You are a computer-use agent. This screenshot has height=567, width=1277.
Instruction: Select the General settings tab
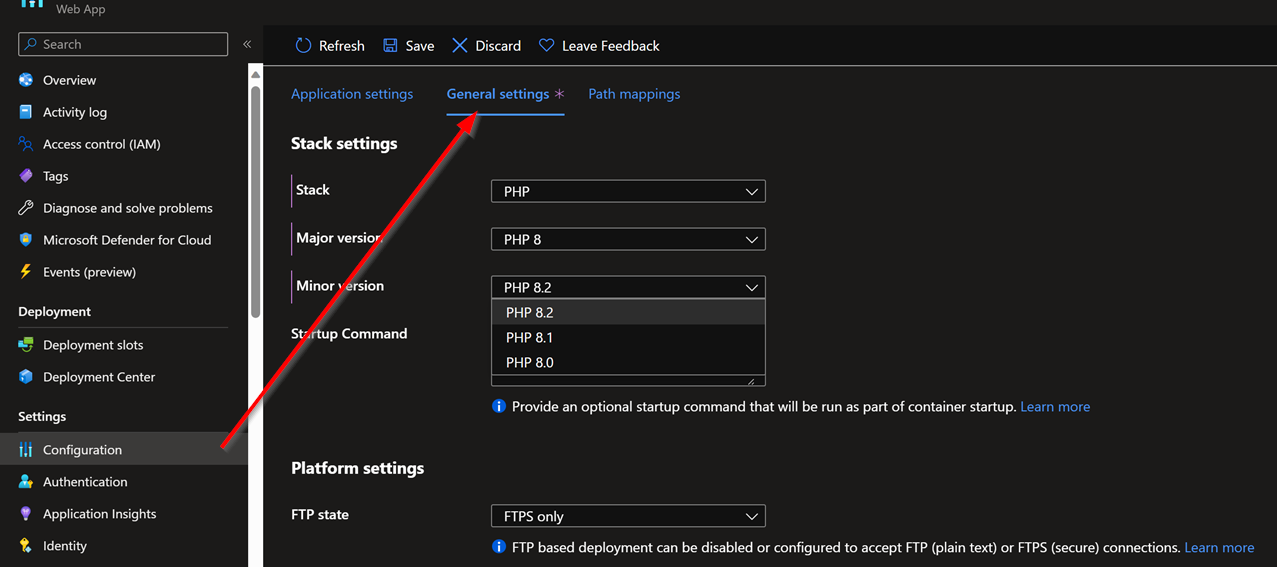point(505,94)
